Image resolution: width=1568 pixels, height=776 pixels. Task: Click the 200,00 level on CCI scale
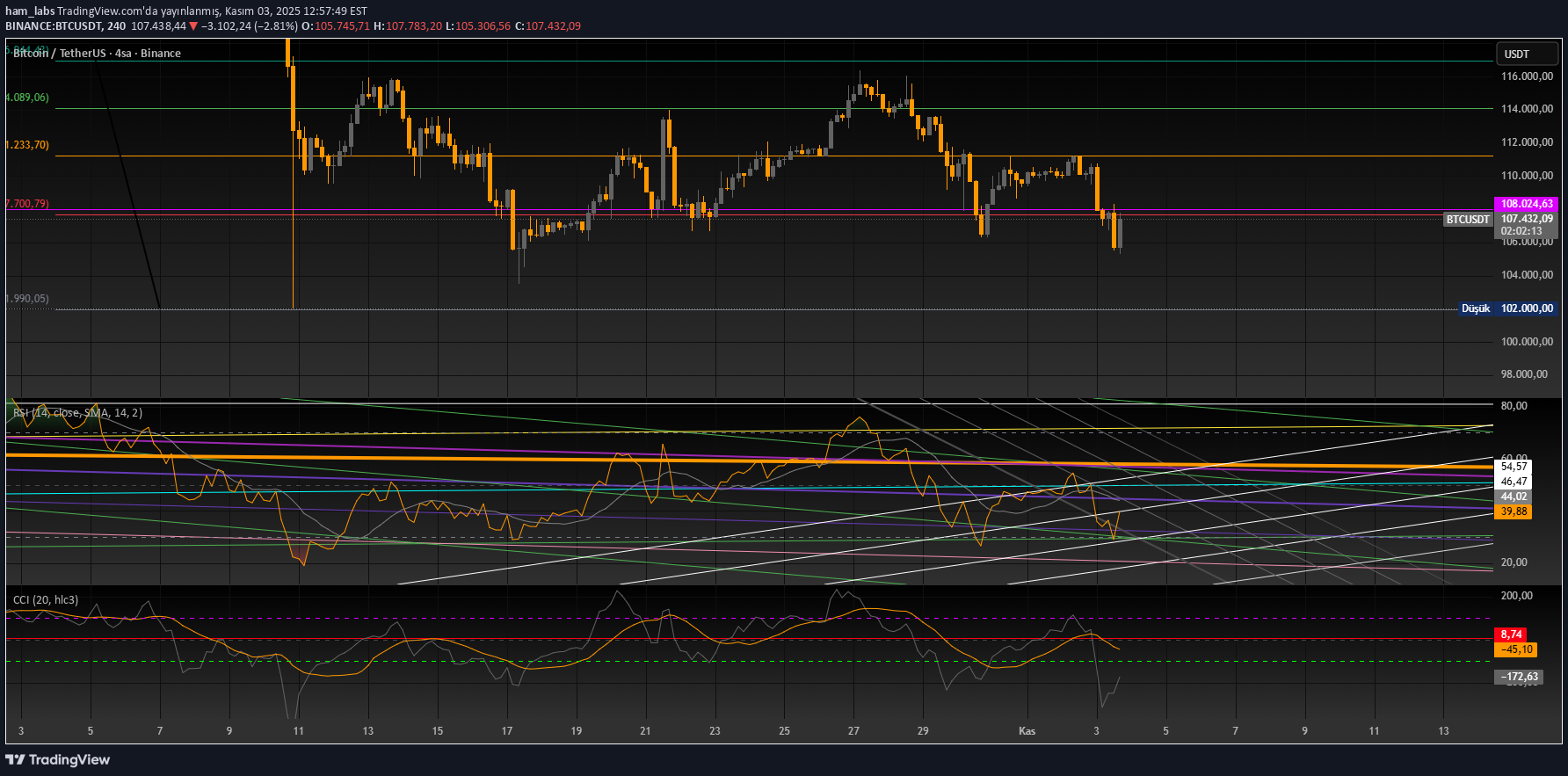coord(1516,595)
